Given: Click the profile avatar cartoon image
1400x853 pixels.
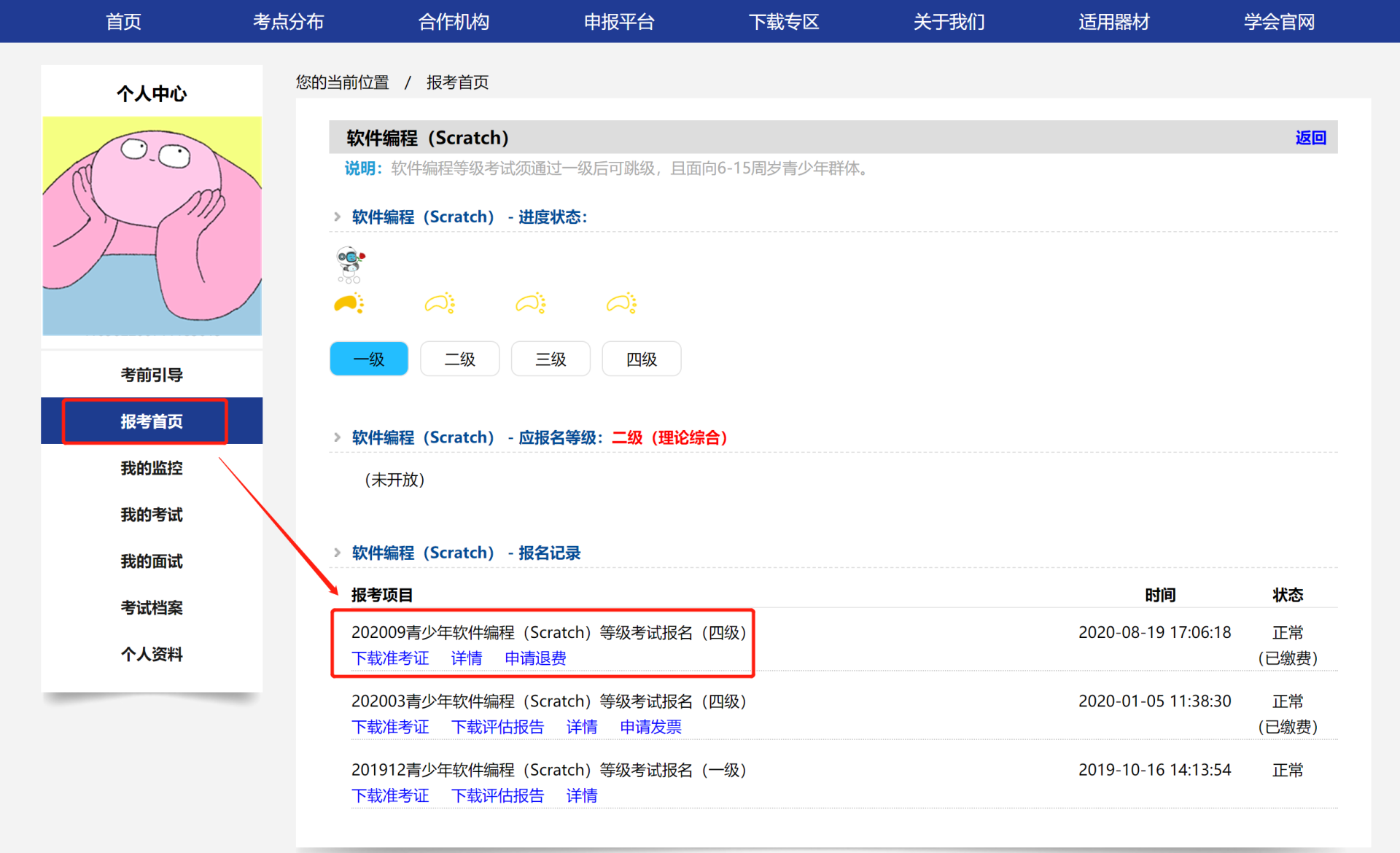Looking at the screenshot, I should pyautogui.click(x=152, y=225).
